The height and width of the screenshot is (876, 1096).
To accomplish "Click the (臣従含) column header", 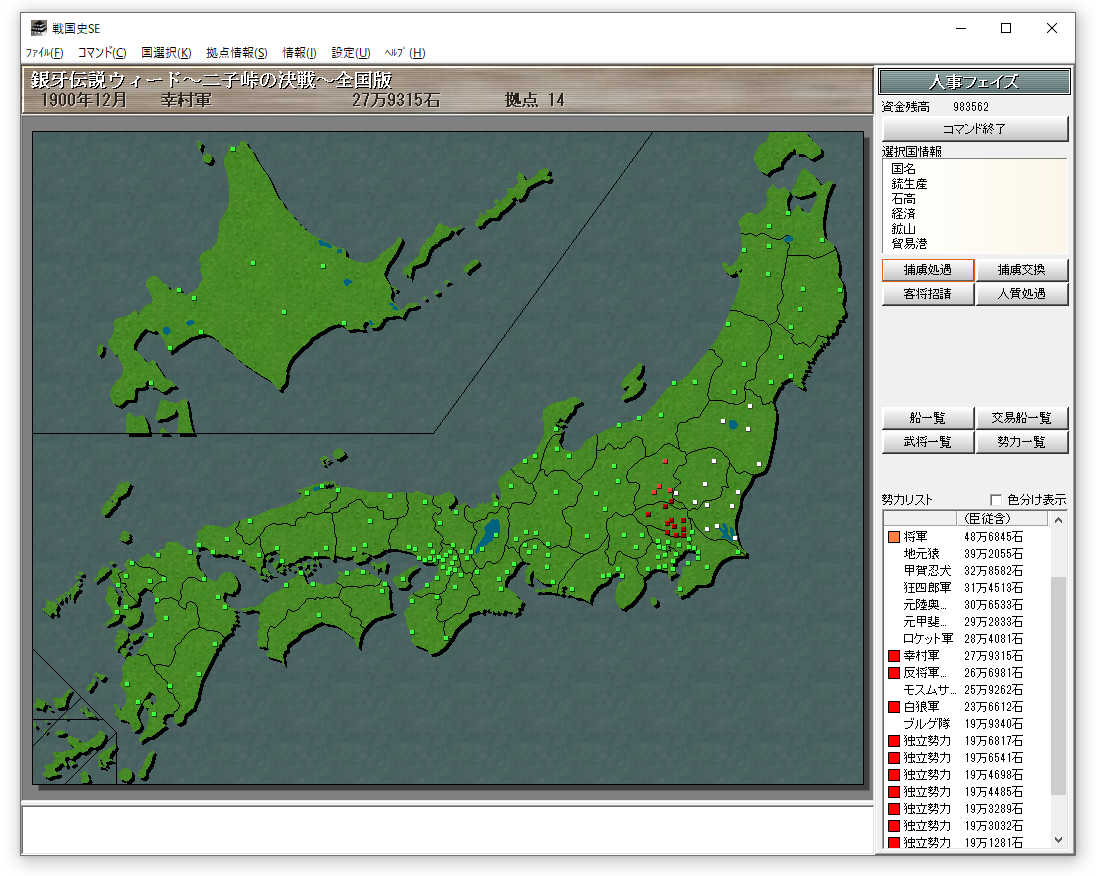I will coord(985,519).
